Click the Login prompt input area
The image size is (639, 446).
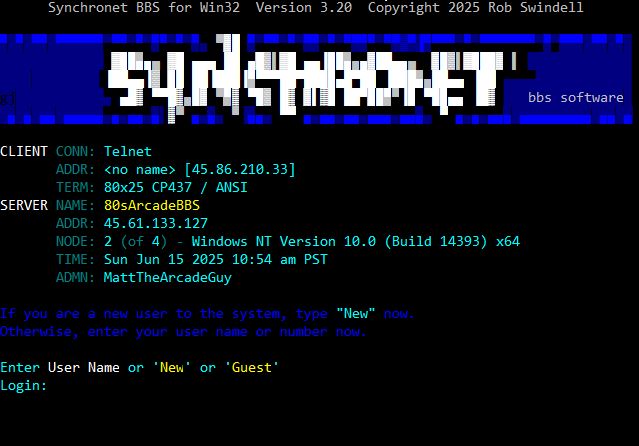tap(163, 386)
